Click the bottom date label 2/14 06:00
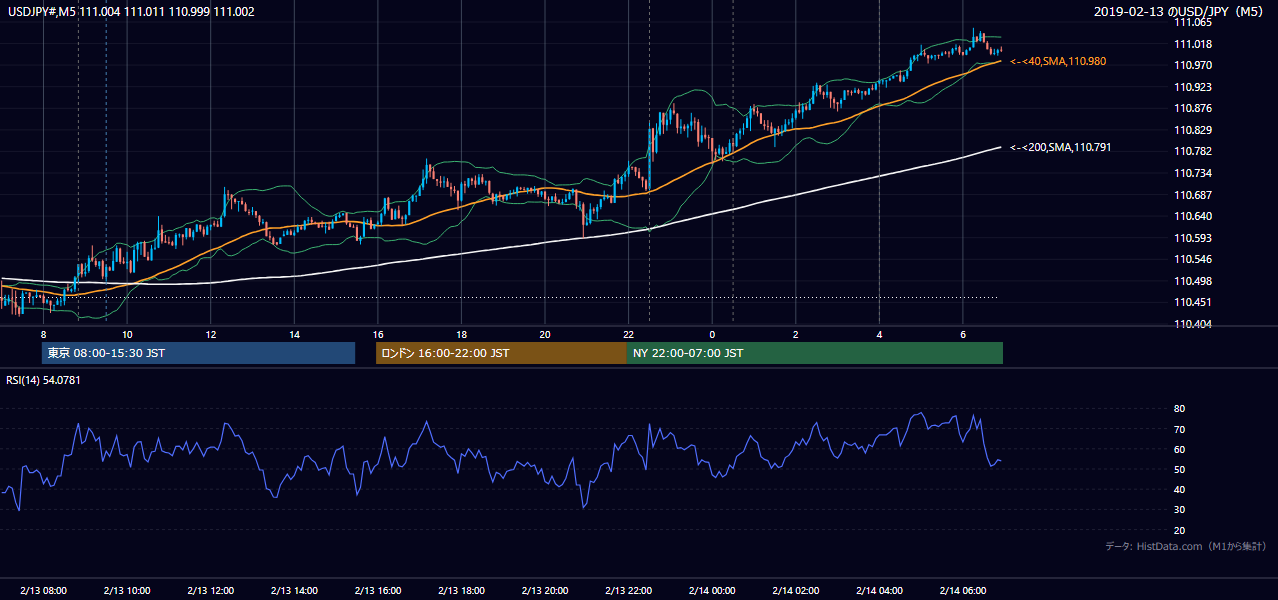 click(x=963, y=590)
